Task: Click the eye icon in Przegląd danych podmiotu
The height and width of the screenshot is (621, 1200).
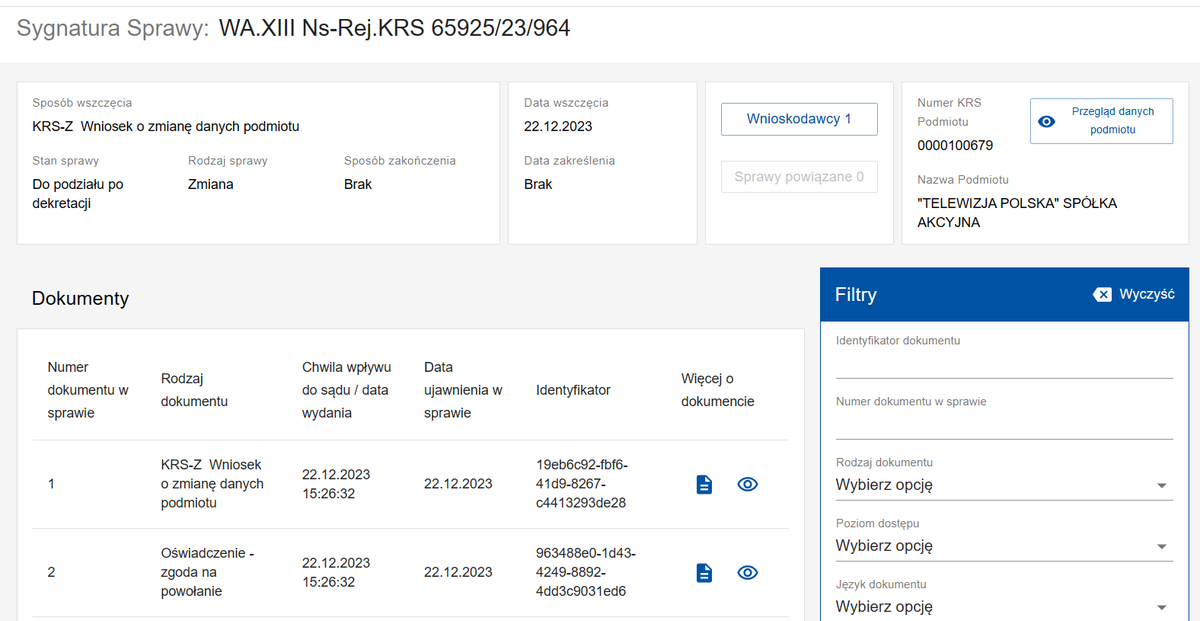Action: [1047, 121]
